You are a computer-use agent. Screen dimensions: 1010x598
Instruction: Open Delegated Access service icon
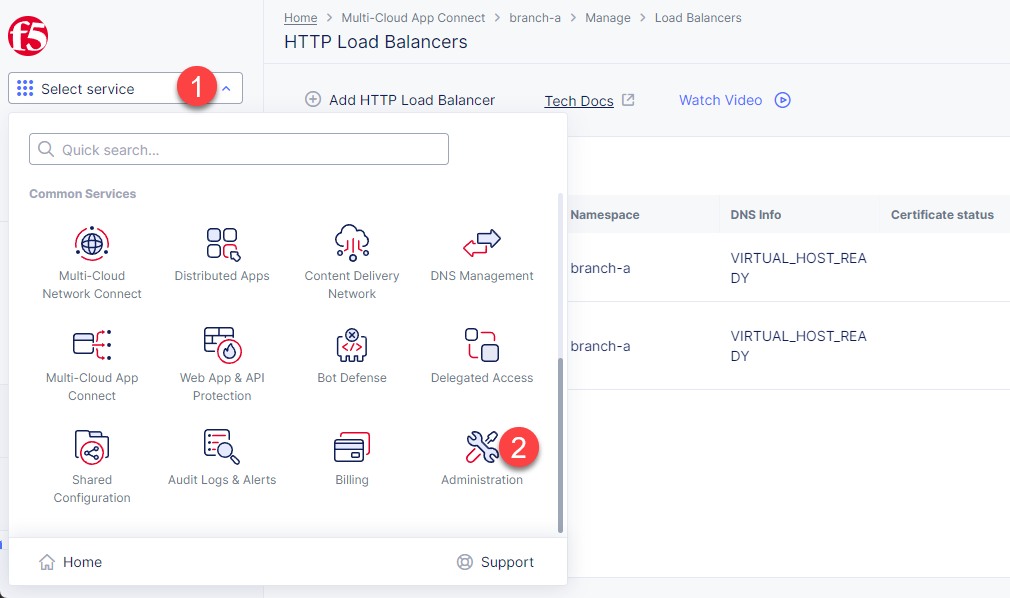click(x=482, y=345)
